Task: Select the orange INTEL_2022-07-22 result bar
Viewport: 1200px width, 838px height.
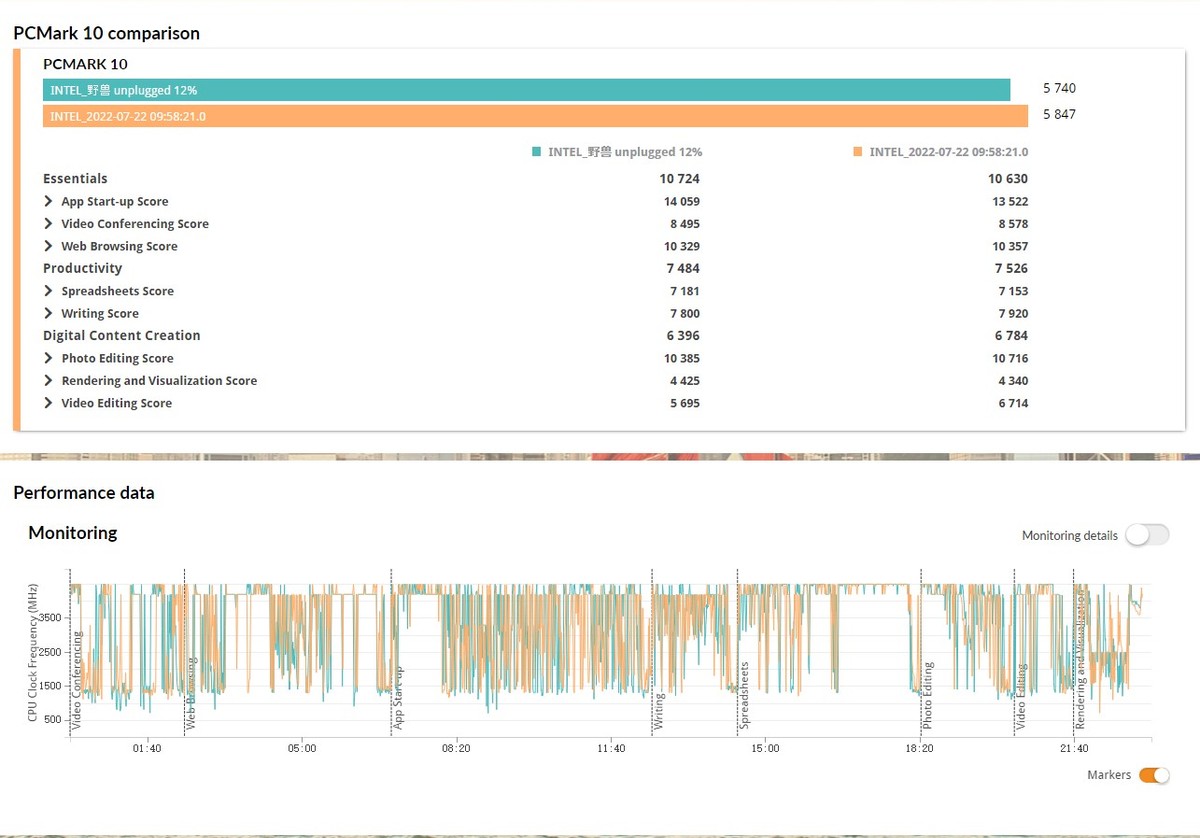Action: coord(536,116)
